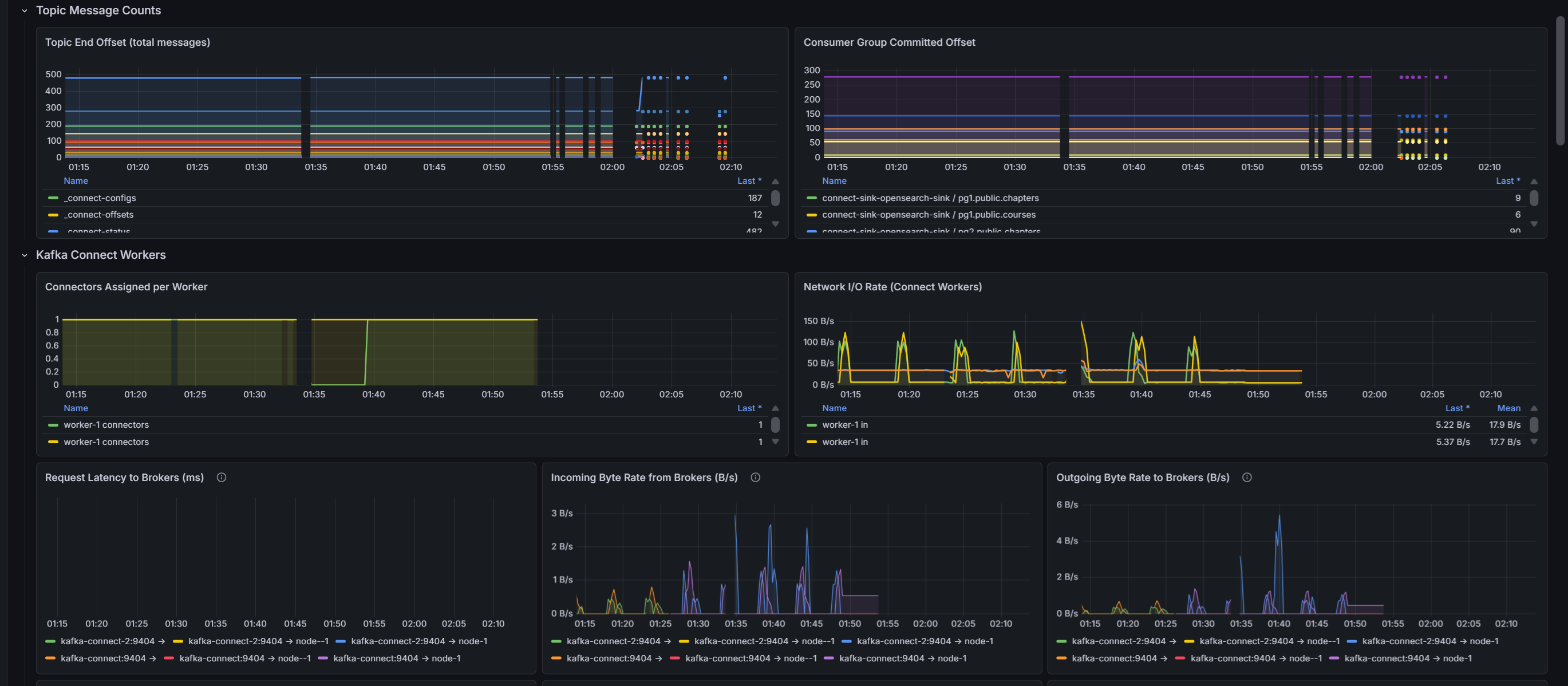Open the Connectors Assigned per Worker title menu
The image size is (1568, 686).
coord(126,287)
